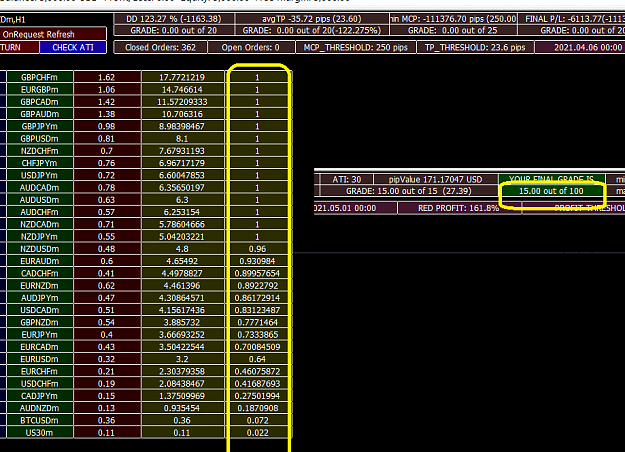Viewport: 625px width, 452px height.
Task: Select the USDJPYm symbol cell
Action: (40, 175)
